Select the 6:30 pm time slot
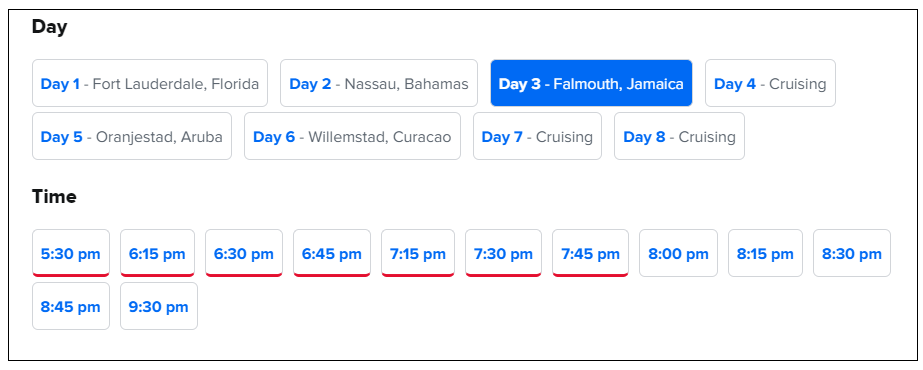The height and width of the screenshot is (370, 923). coord(244,253)
